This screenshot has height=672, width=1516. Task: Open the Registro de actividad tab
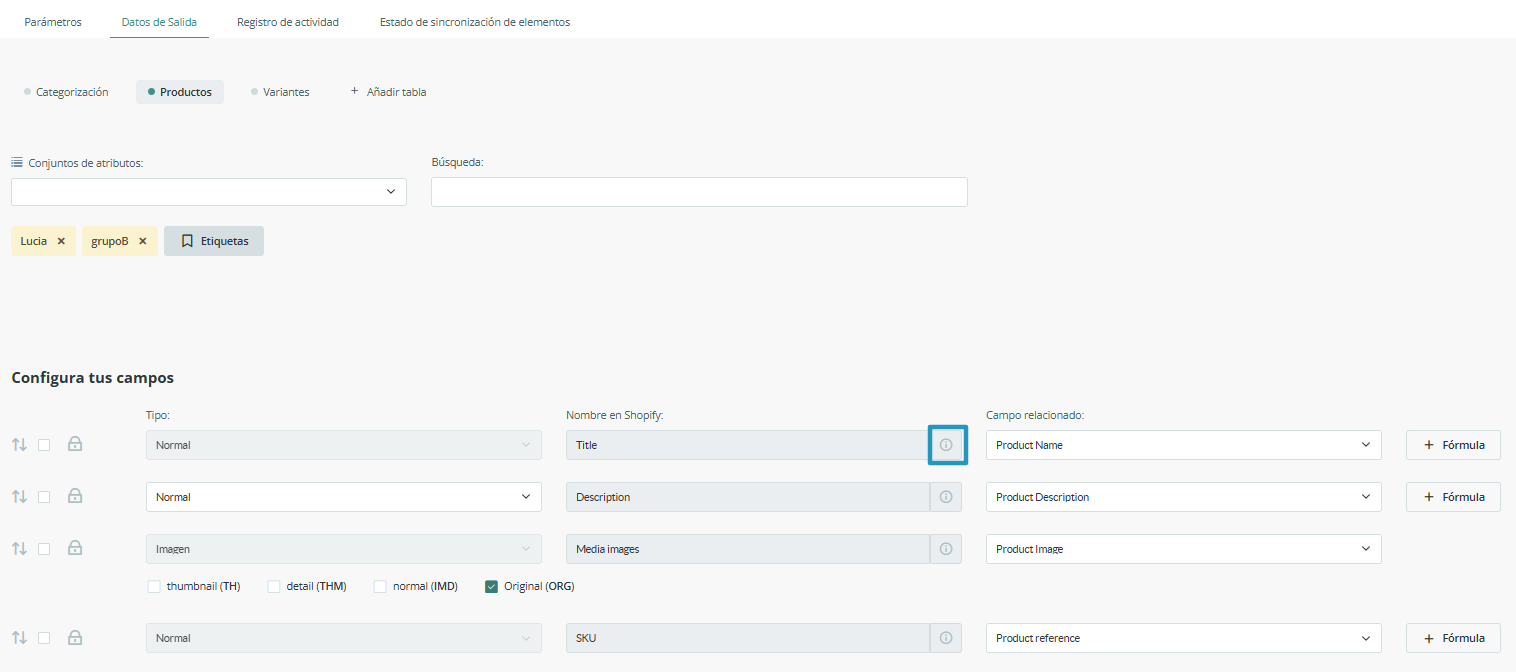point(288,22)
